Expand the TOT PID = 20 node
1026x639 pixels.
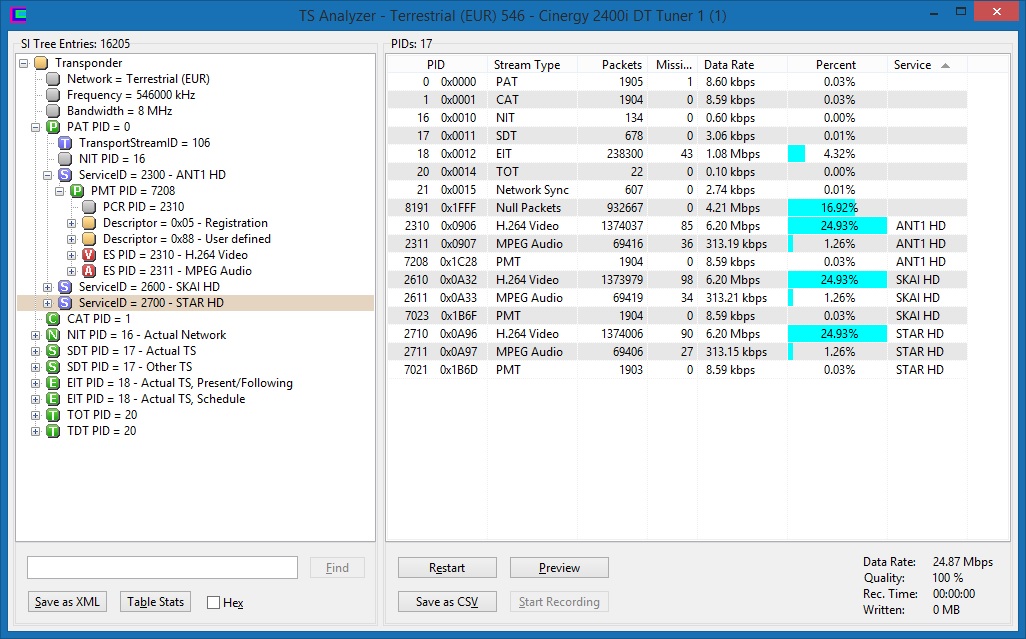pyautogui.click(x=35, y=415)
